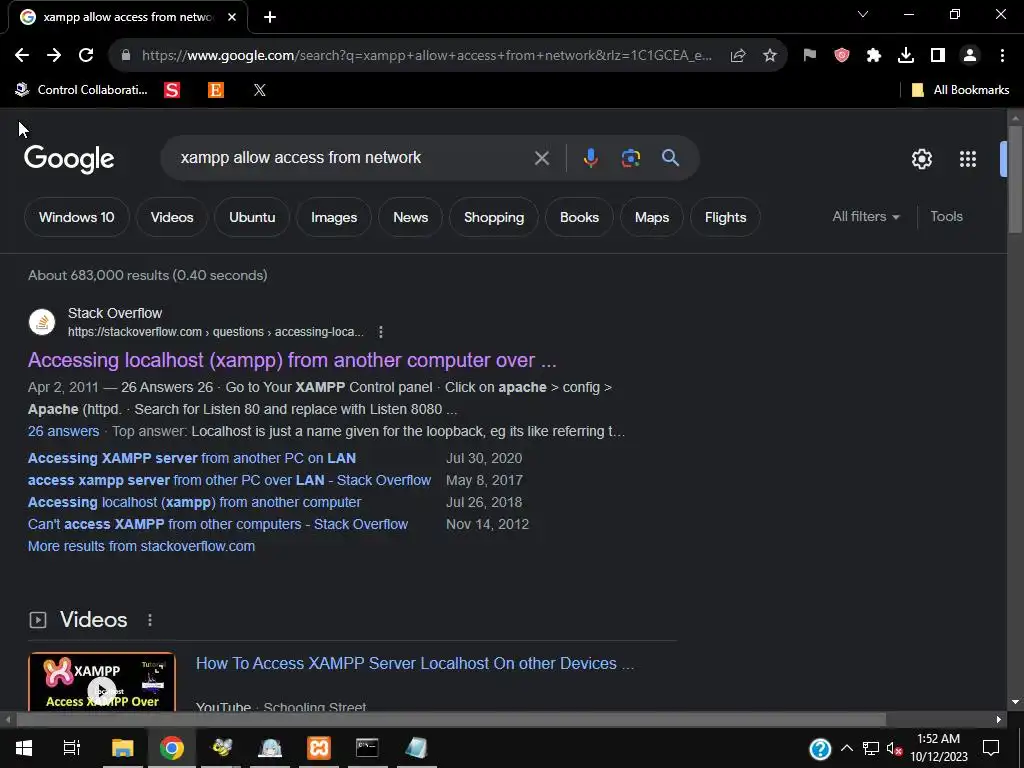Image resolution: width=1024 pixels, height=768 pixels.
Task: Open 'Accessing XAMPP server from another PC on LAN'
Action: pos(191,458)
